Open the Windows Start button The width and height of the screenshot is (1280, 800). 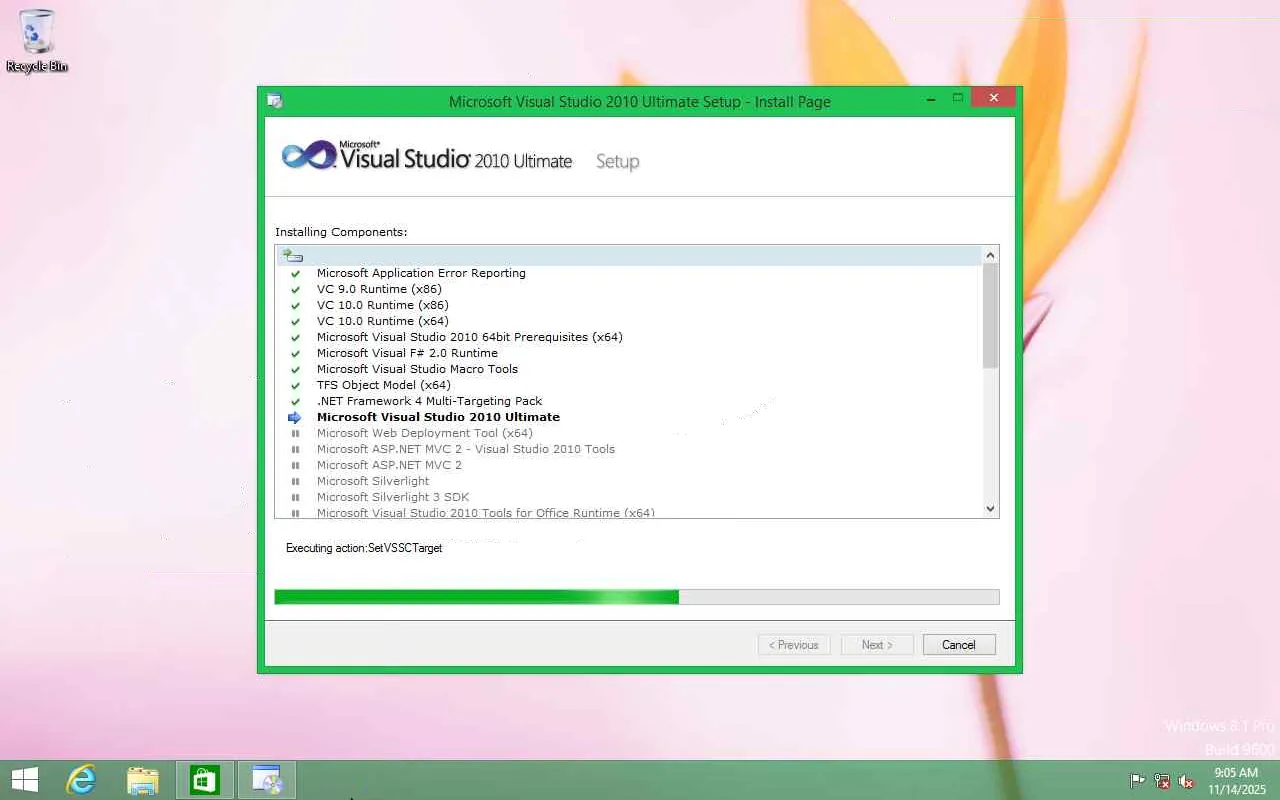click(x=25, y=780)
